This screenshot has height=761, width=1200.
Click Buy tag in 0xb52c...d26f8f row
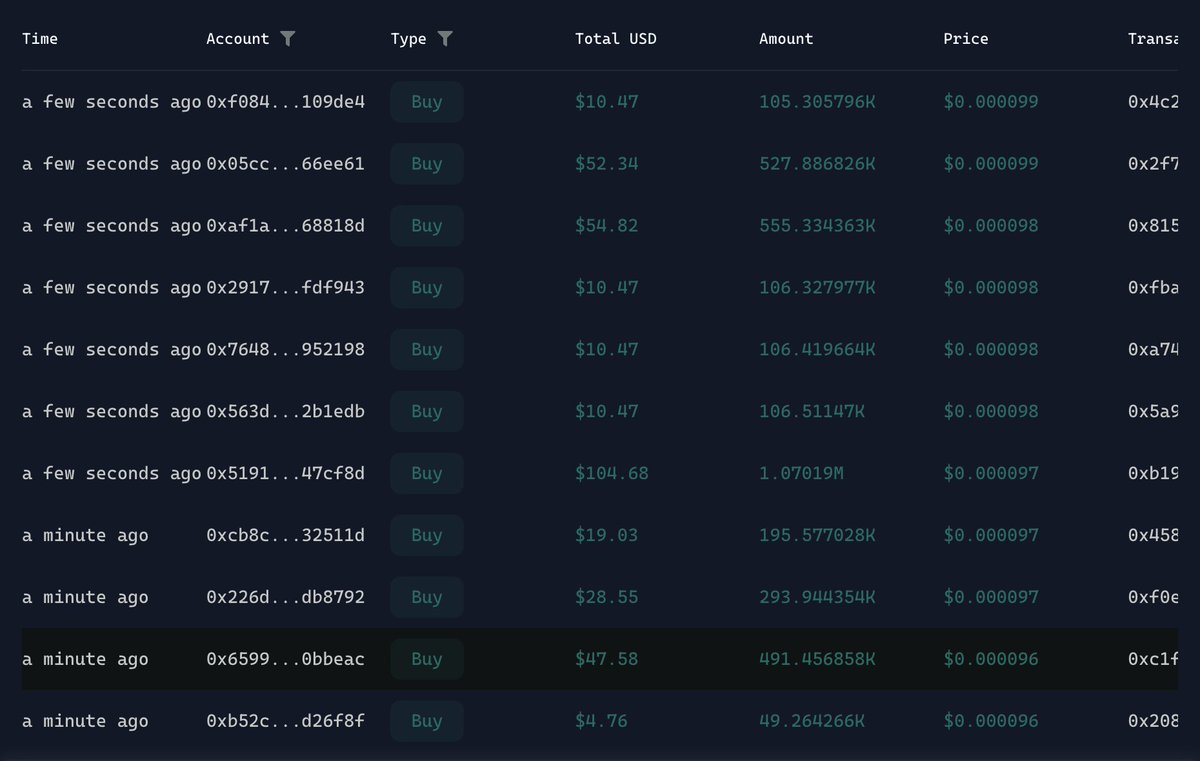(427, 722)
